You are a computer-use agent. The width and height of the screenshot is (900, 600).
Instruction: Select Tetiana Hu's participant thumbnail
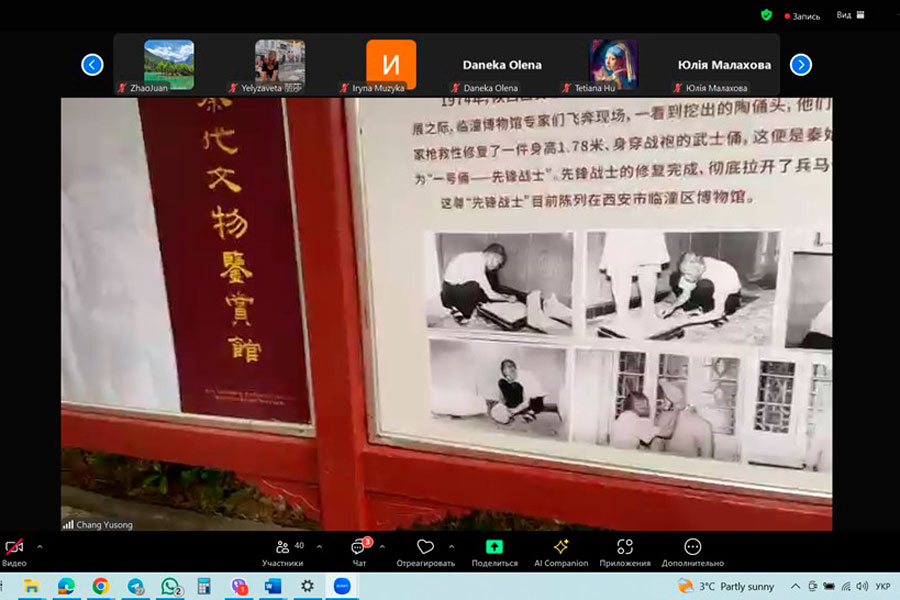(x=613, y=65)
